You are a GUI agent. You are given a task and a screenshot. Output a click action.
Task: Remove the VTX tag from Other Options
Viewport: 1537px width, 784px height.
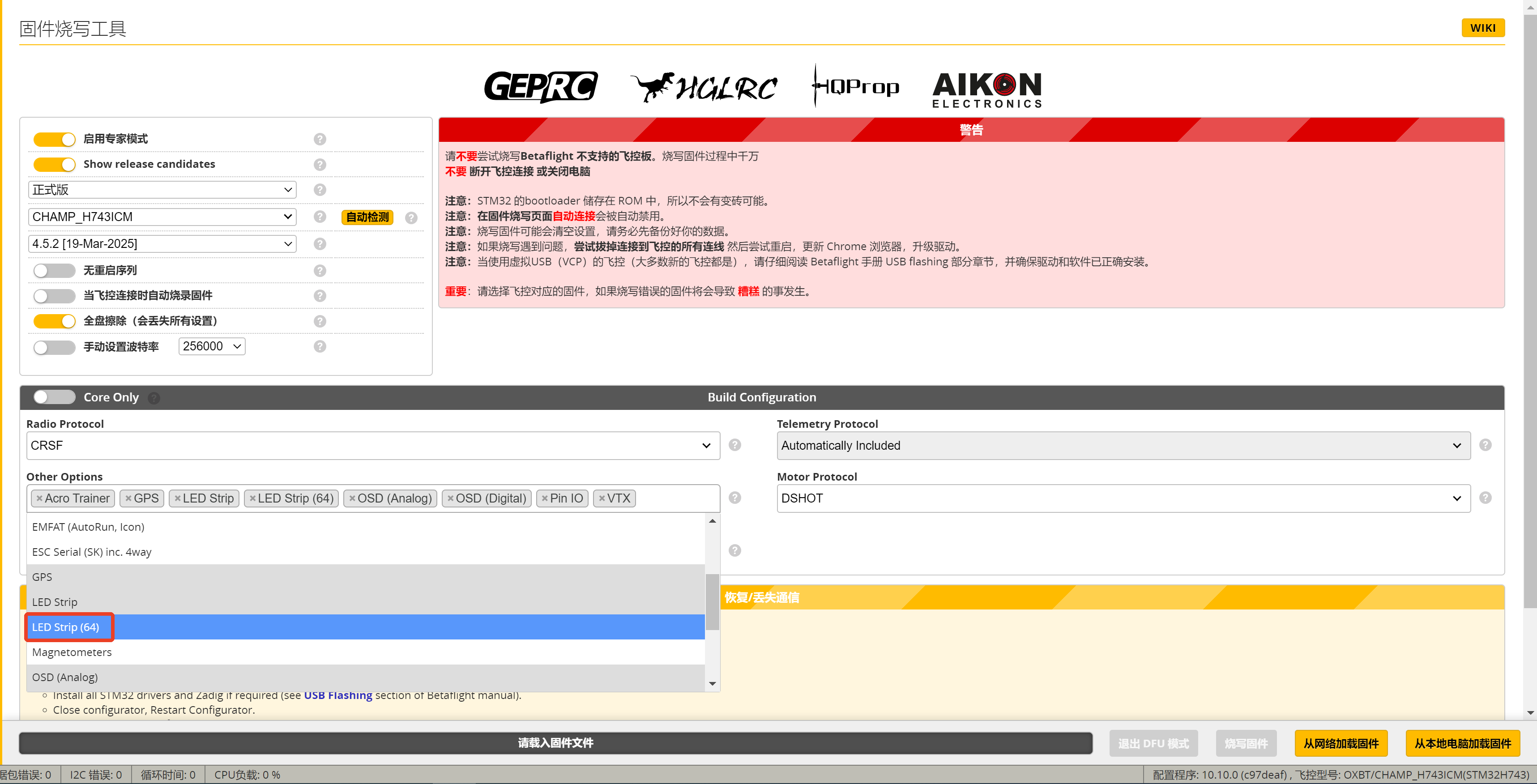[602, 499]
